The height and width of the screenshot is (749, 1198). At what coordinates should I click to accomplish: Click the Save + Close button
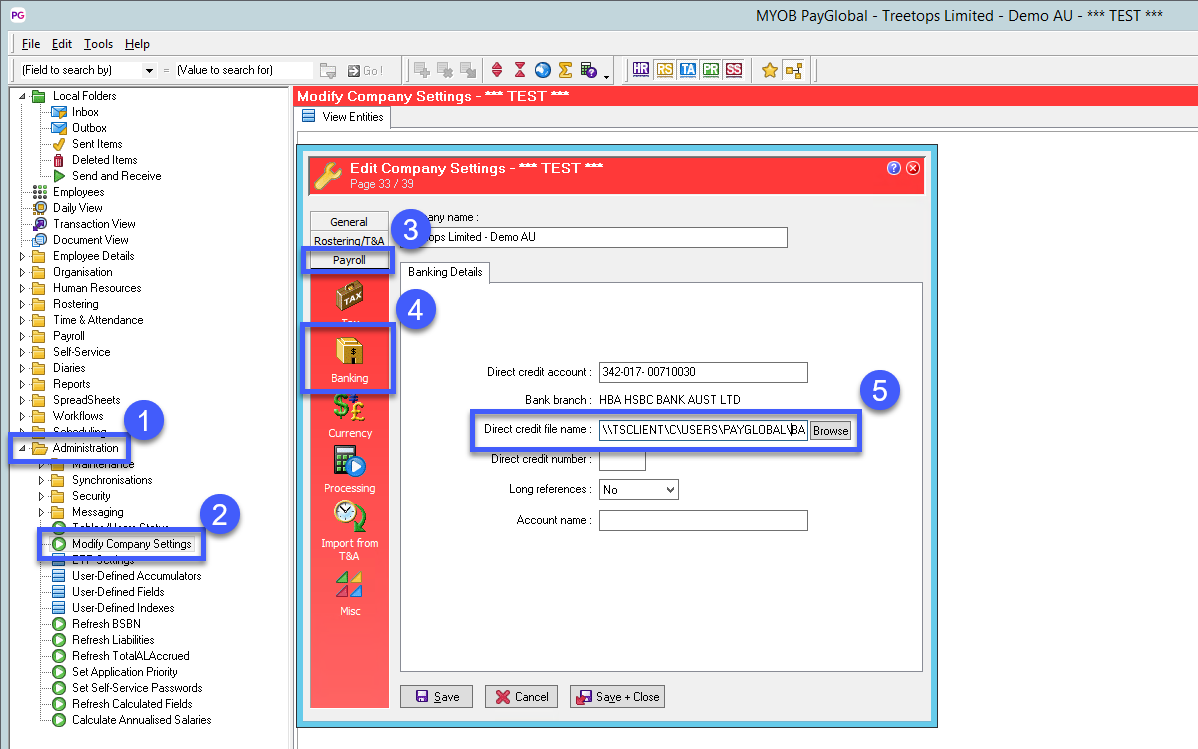617,697
